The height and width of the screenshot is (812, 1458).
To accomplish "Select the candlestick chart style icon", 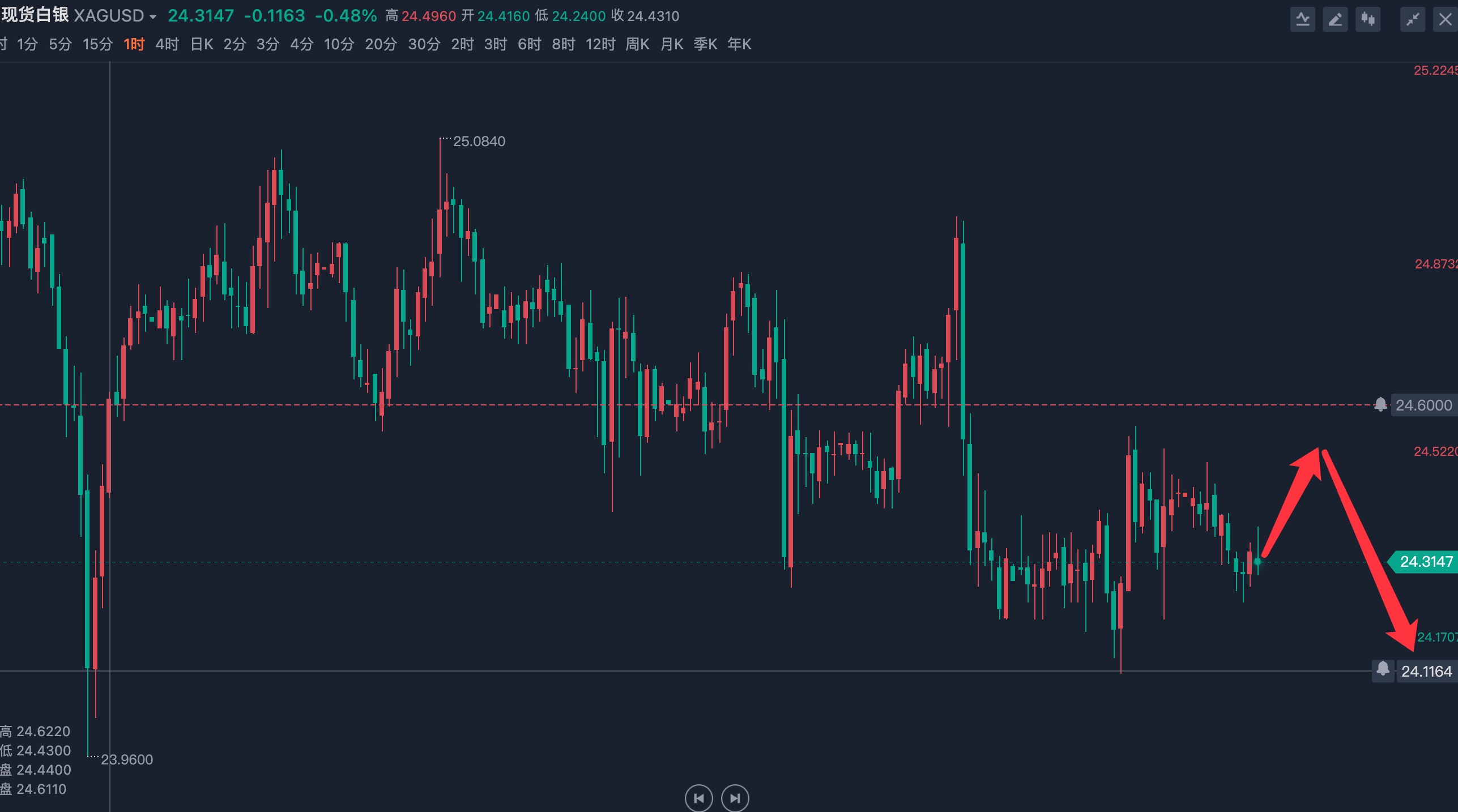I will [x=1369, y=19].
